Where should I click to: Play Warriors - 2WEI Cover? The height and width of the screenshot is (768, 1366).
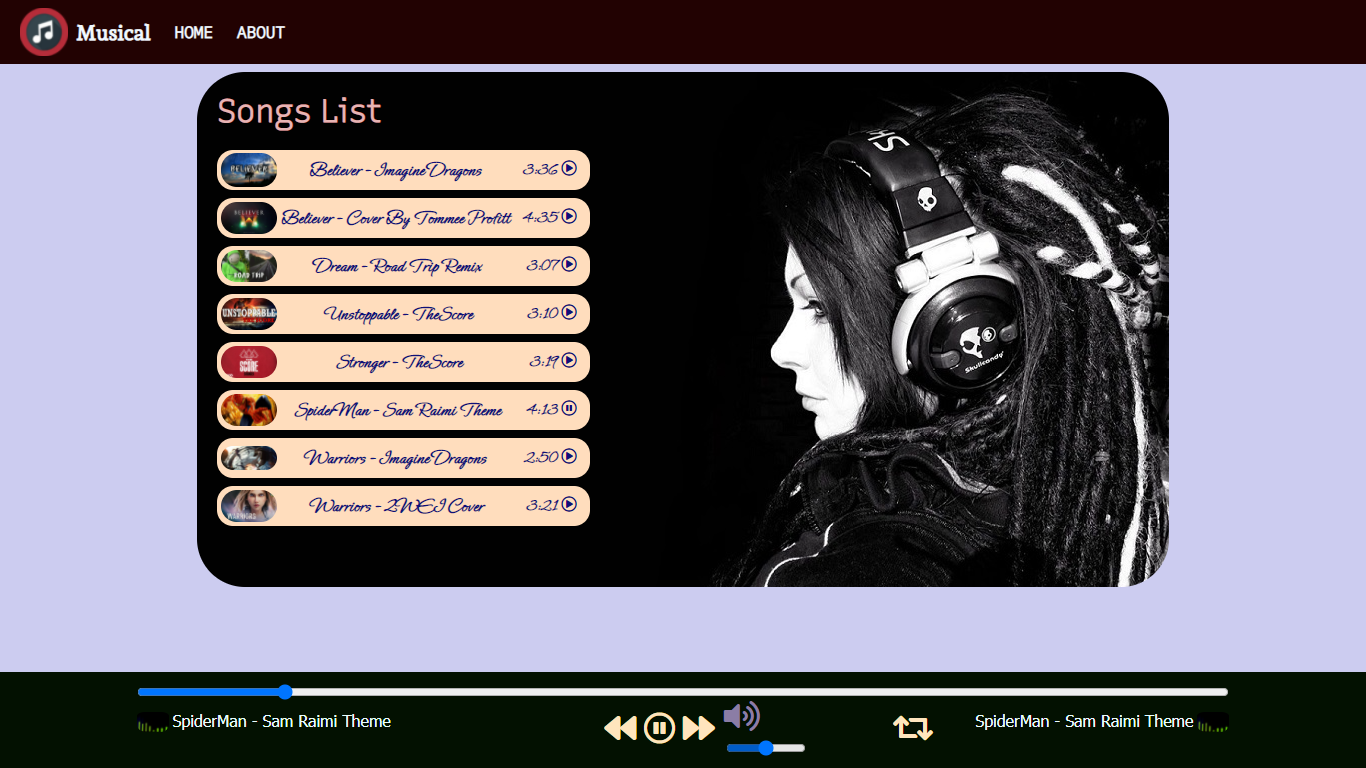pos(568,506)
